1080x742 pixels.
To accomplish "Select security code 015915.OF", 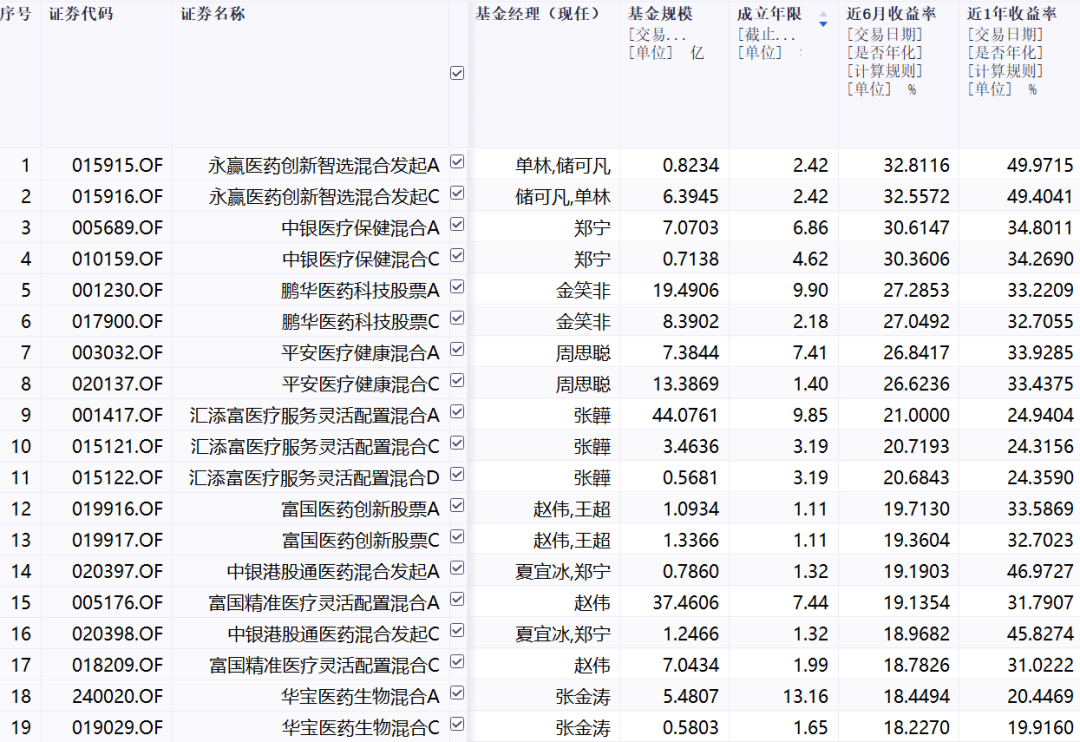I will (x=117, y=165).
